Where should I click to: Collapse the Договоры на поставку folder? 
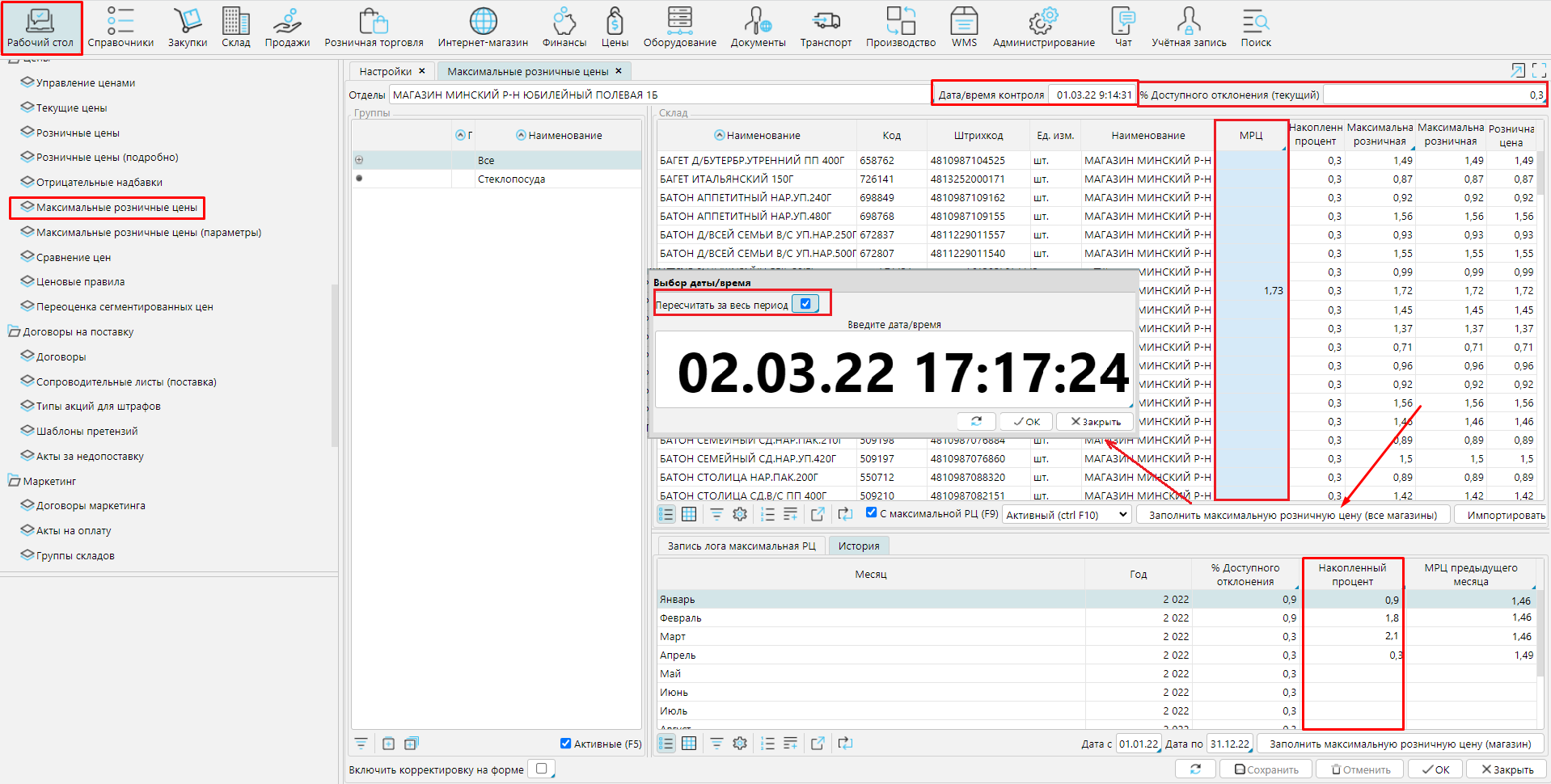pos(14,331)
